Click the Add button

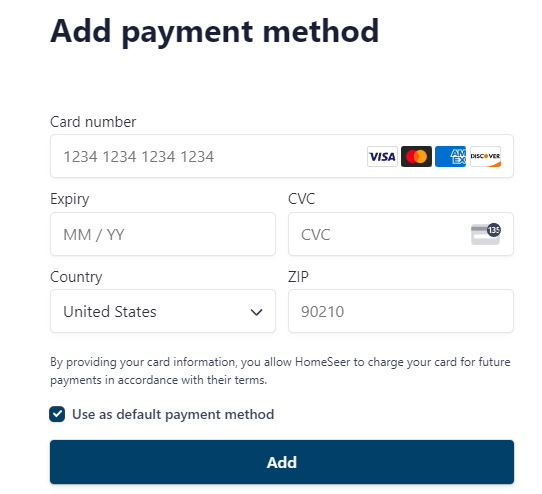click(x=282, y=462)
